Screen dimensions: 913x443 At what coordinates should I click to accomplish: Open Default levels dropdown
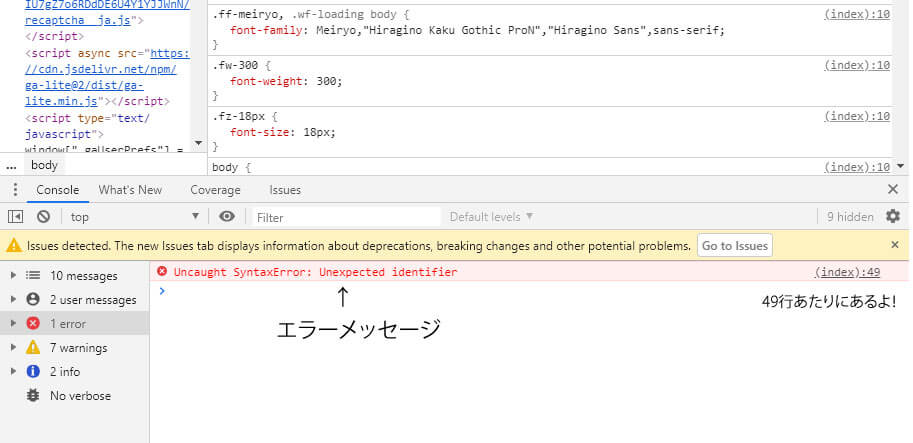coord(491,217)
